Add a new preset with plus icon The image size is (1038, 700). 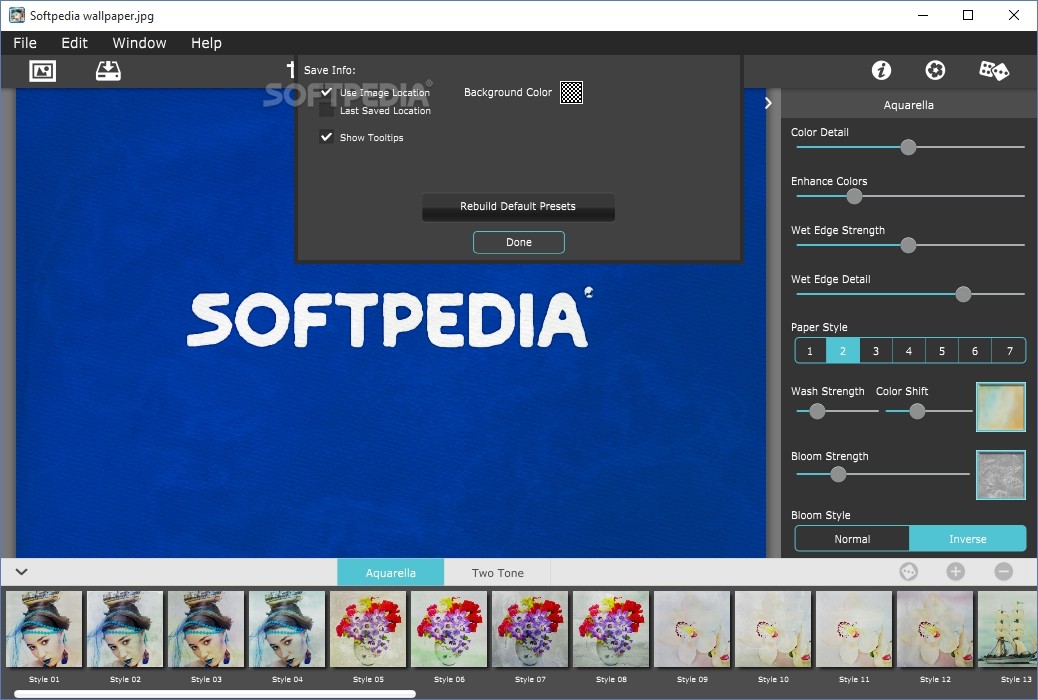[955, 572]
